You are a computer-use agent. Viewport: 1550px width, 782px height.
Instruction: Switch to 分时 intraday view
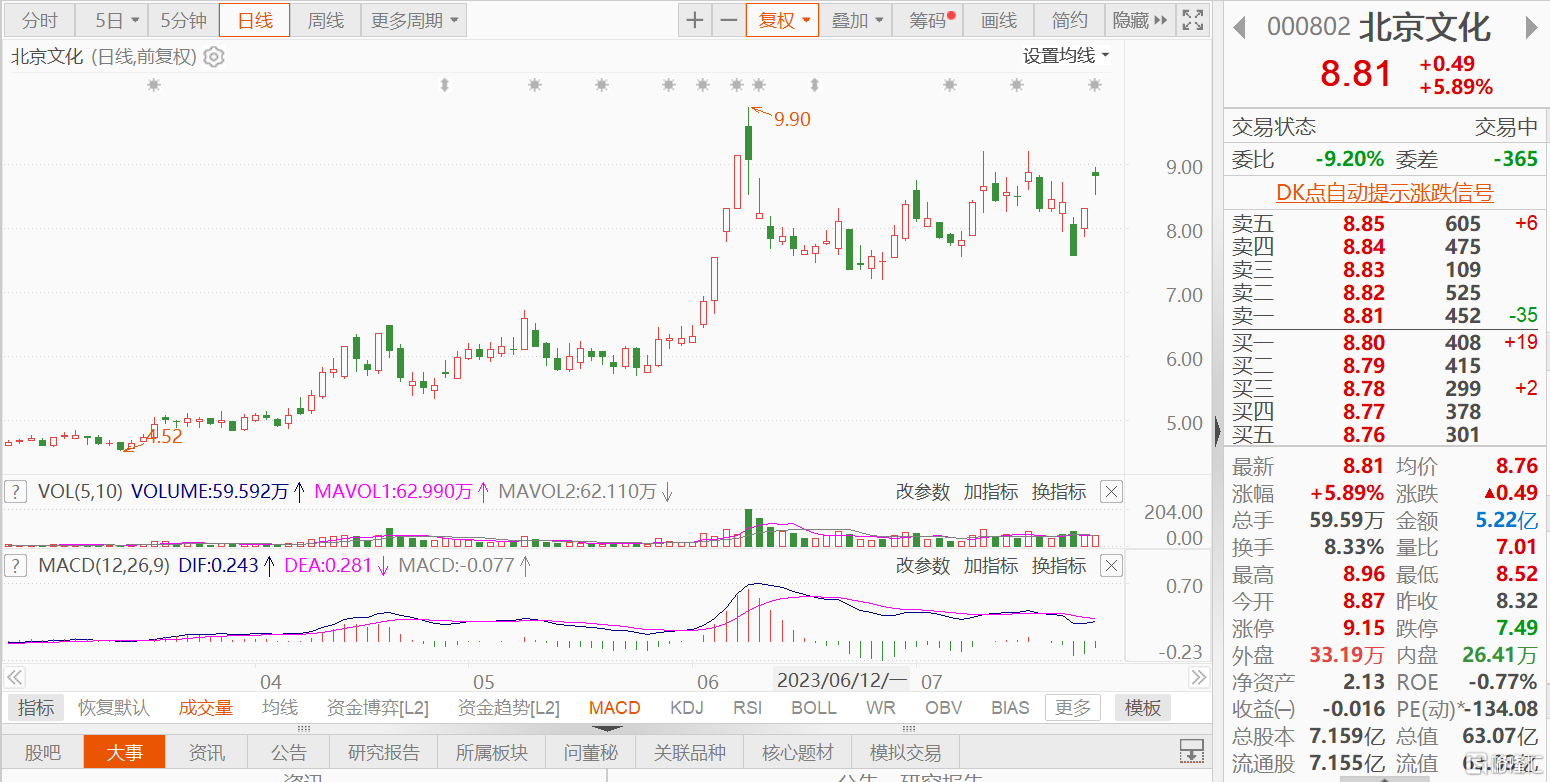pos(40,20)
